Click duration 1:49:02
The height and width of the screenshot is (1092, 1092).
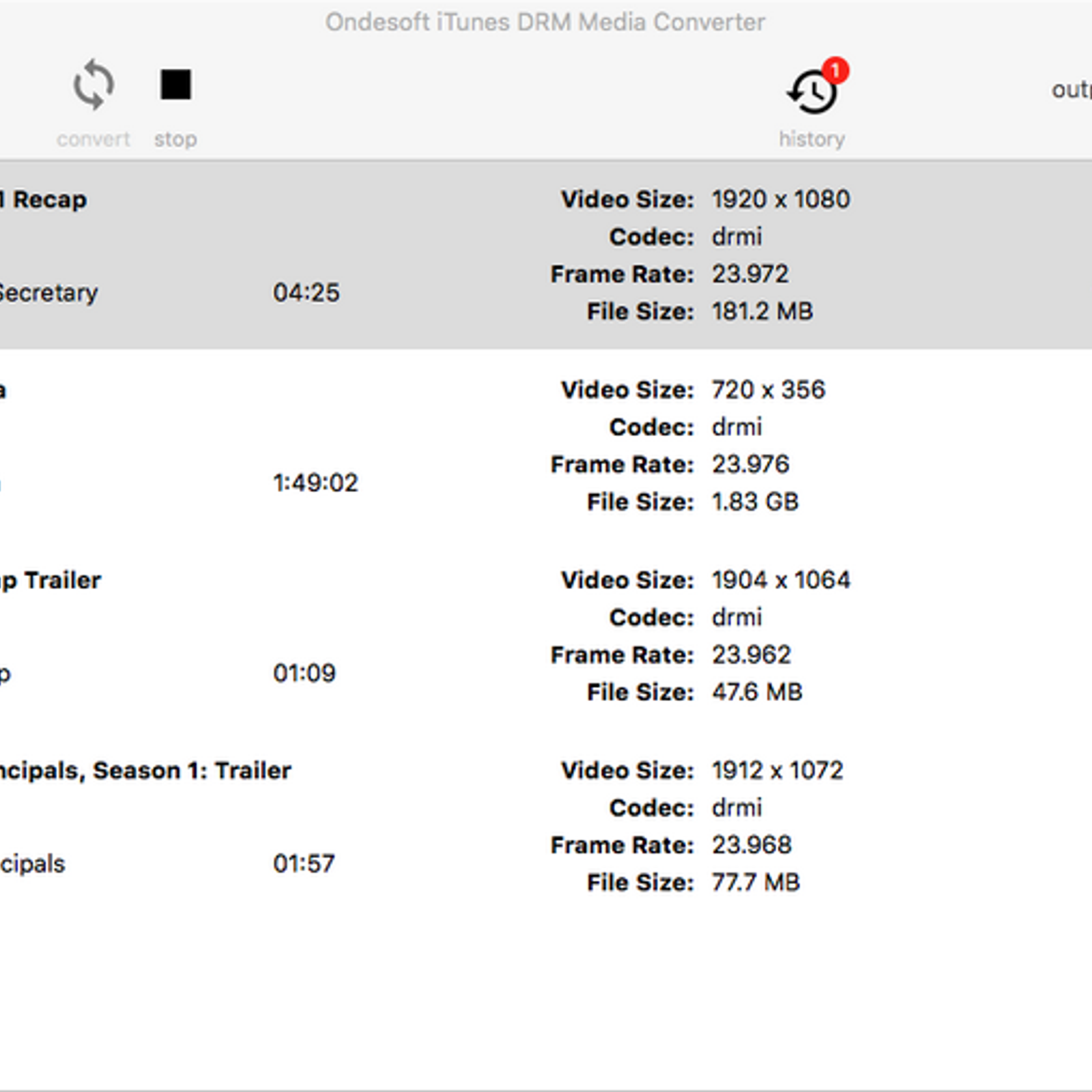point(315,483)
